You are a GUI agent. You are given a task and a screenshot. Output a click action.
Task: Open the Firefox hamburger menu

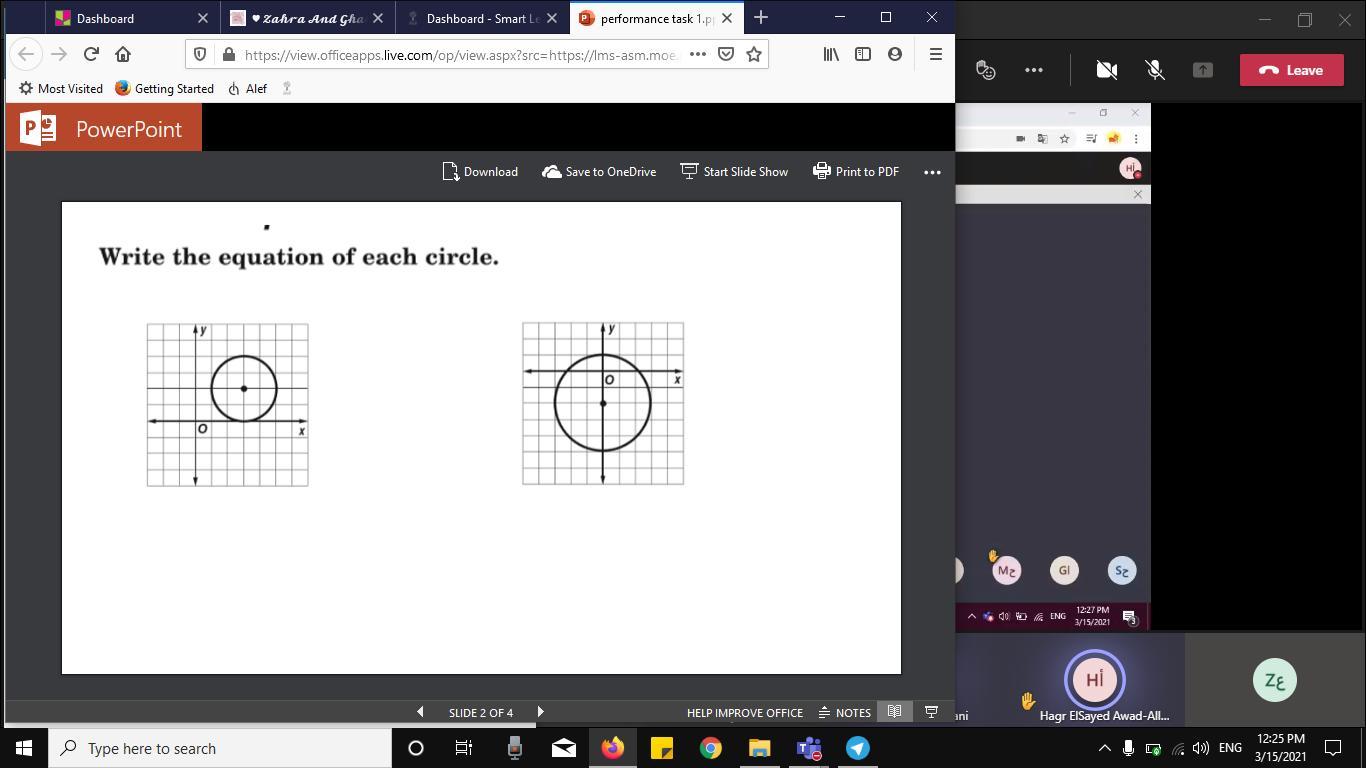[x=935, y=54]
